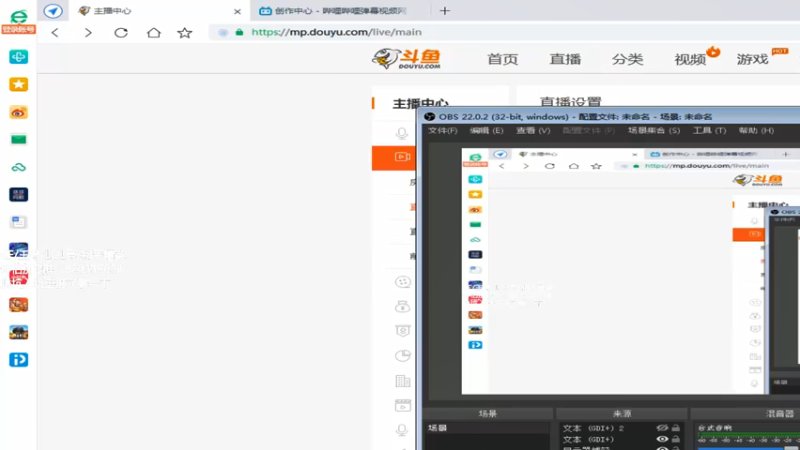
Task: Go to Douyu 分类 link
Action: click(x=628, y=59)
